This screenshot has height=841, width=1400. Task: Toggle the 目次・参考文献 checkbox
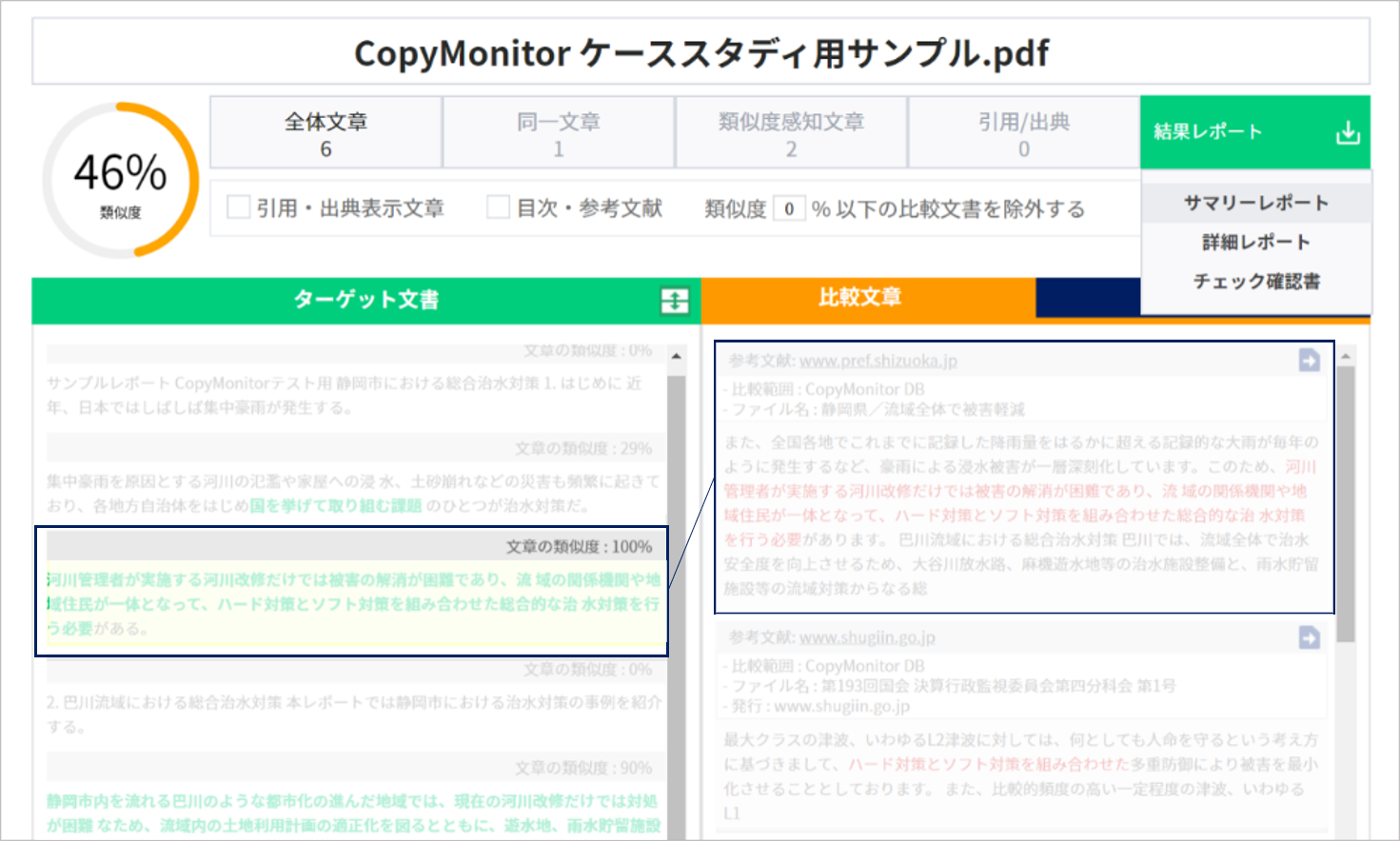pyautogui.click(x=498, y=206)
